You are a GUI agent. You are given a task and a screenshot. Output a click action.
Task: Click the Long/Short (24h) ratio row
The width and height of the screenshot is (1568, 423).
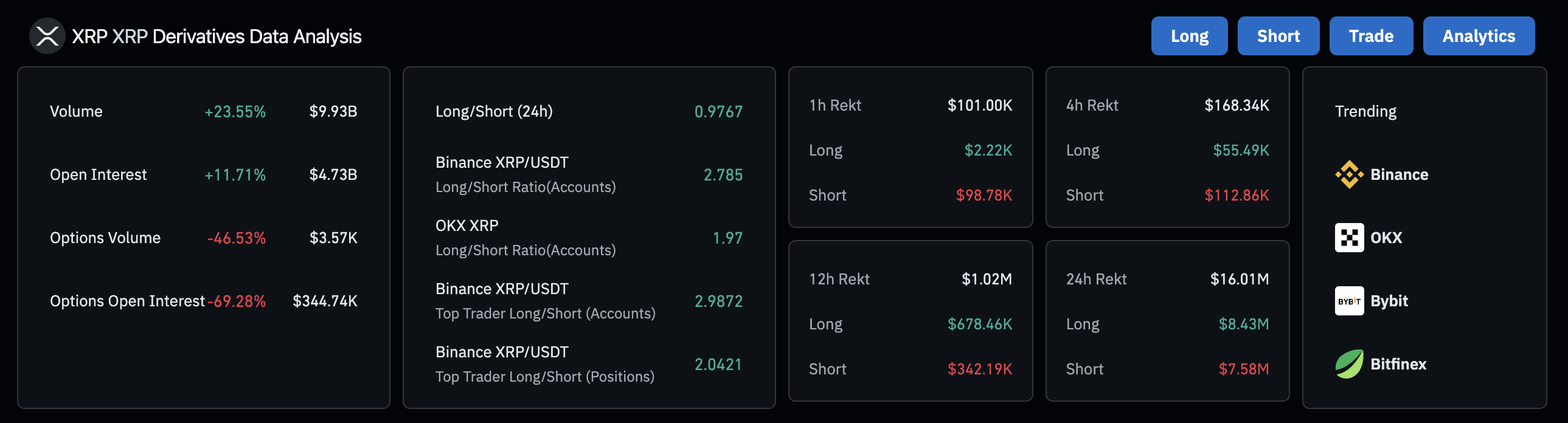(x=588, y=111)
